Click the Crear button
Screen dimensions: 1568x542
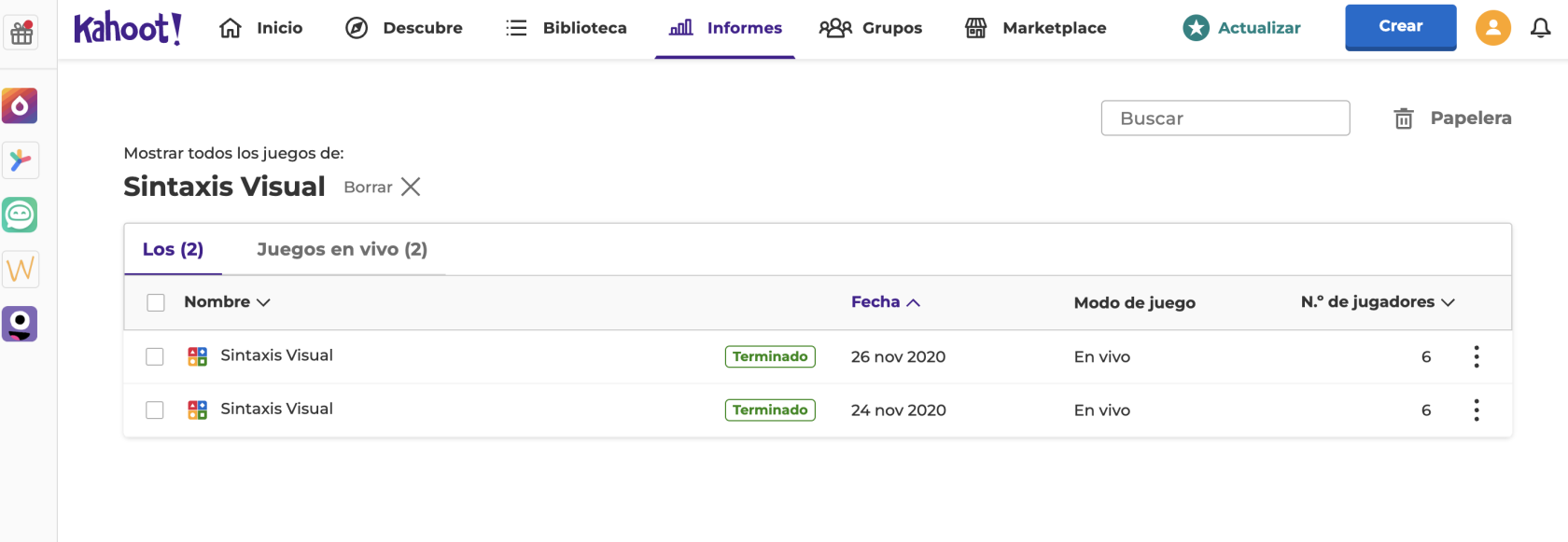1401,26
